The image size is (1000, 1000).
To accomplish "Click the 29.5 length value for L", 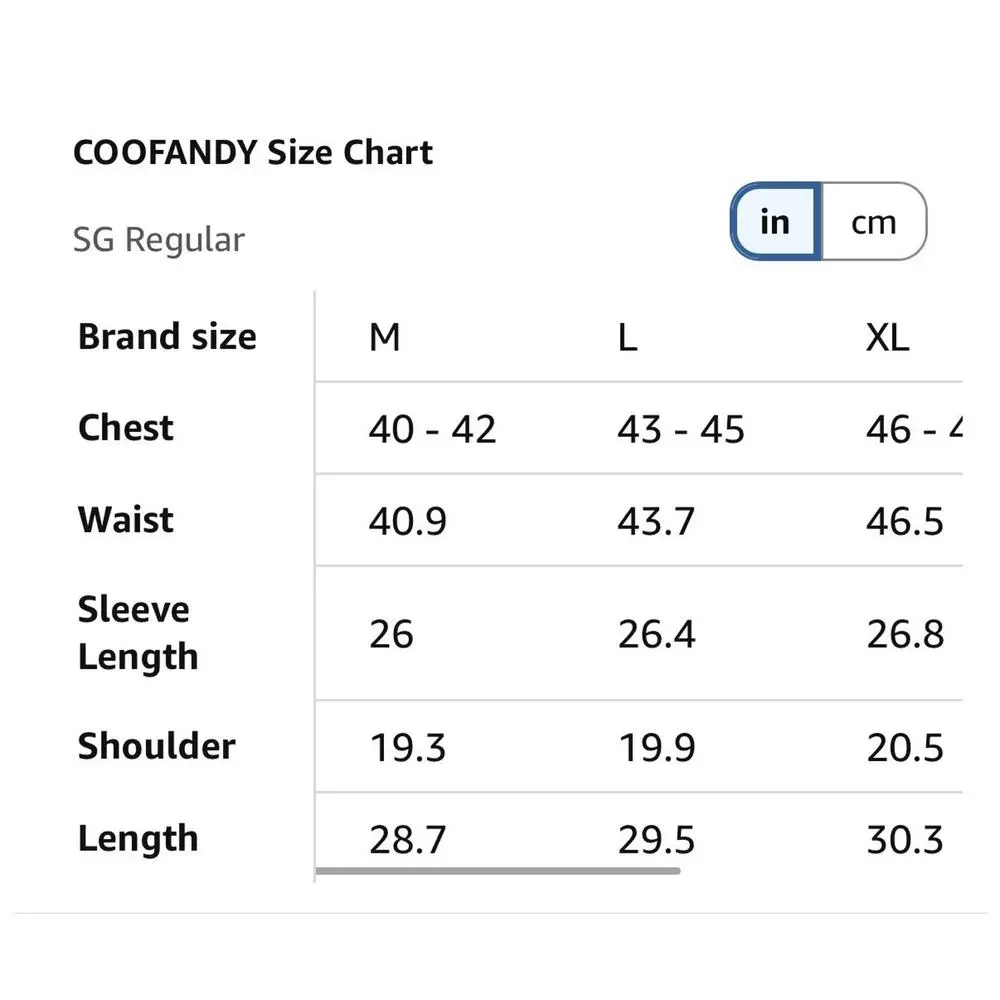I will pos(656,840).
